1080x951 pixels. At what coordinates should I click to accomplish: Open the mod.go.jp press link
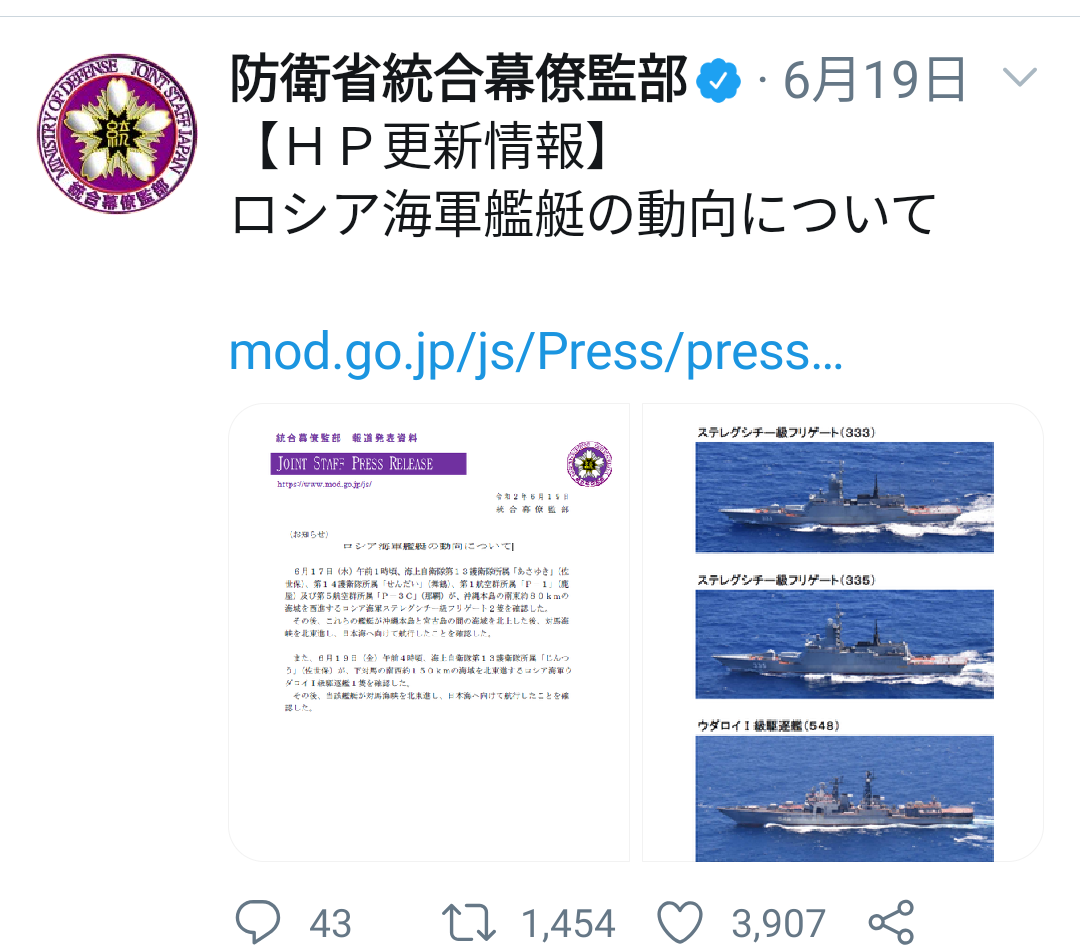(x=535, y=352)
